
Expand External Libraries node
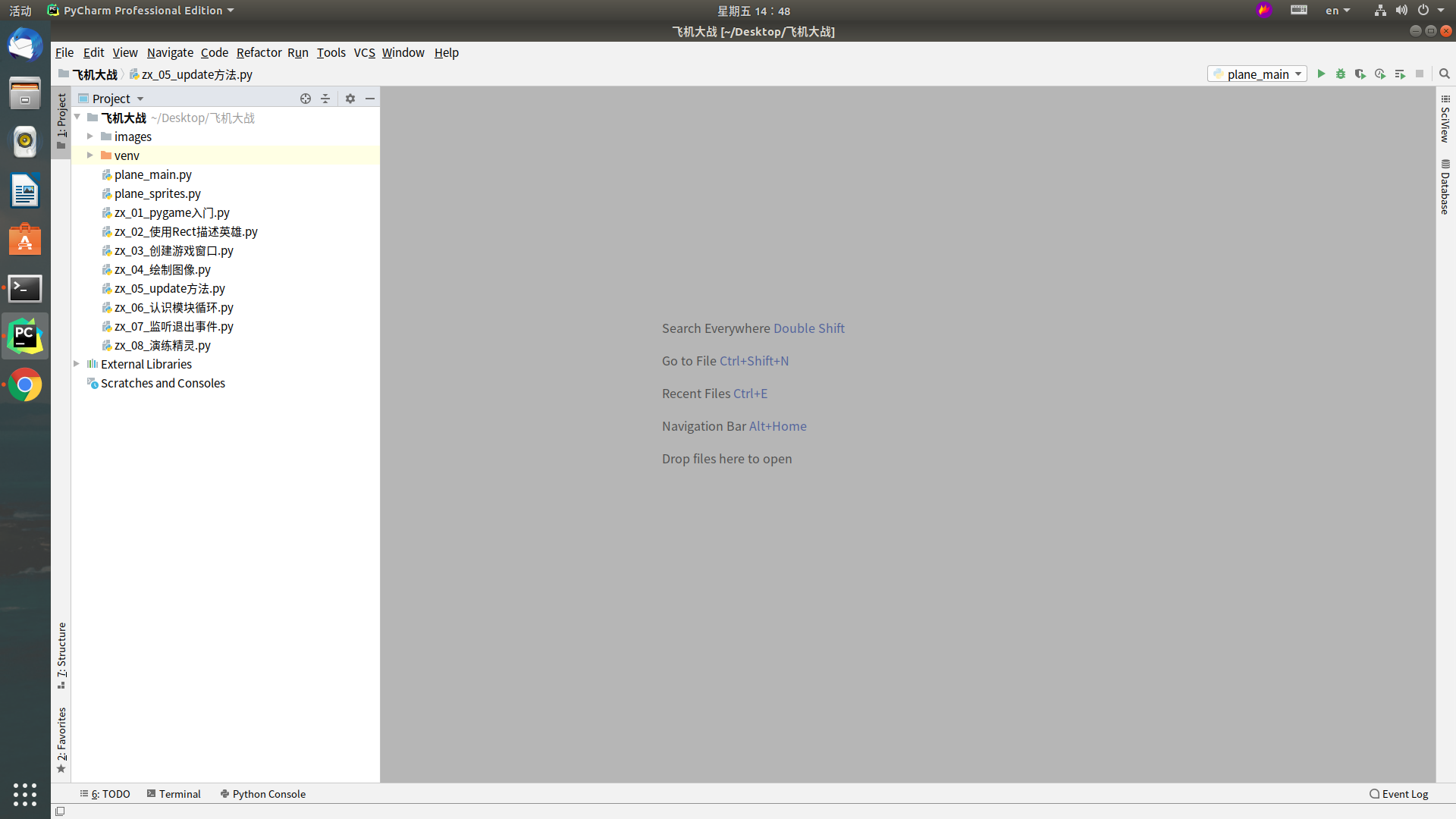77,364
